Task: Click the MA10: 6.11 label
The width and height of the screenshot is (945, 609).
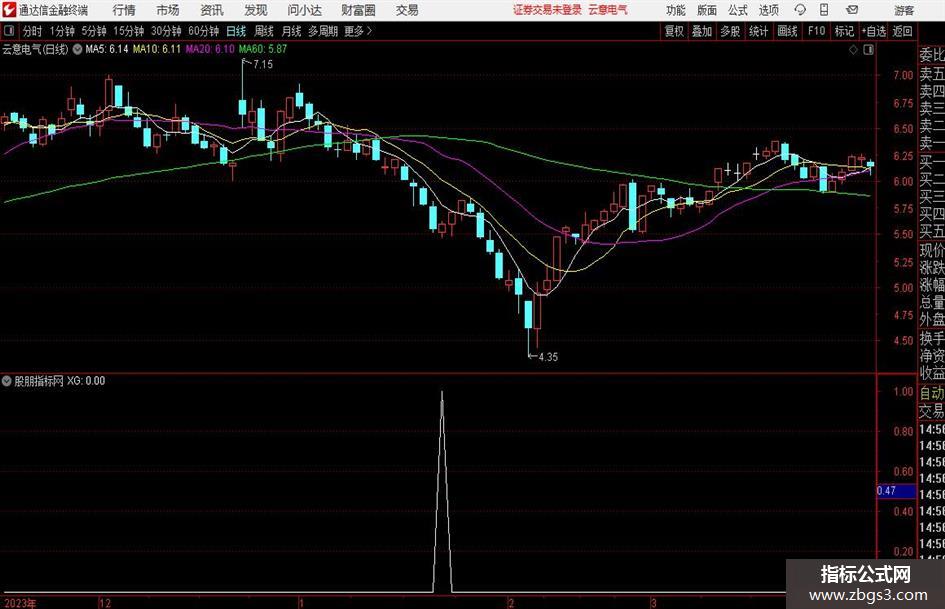Action: pos(157,49)
